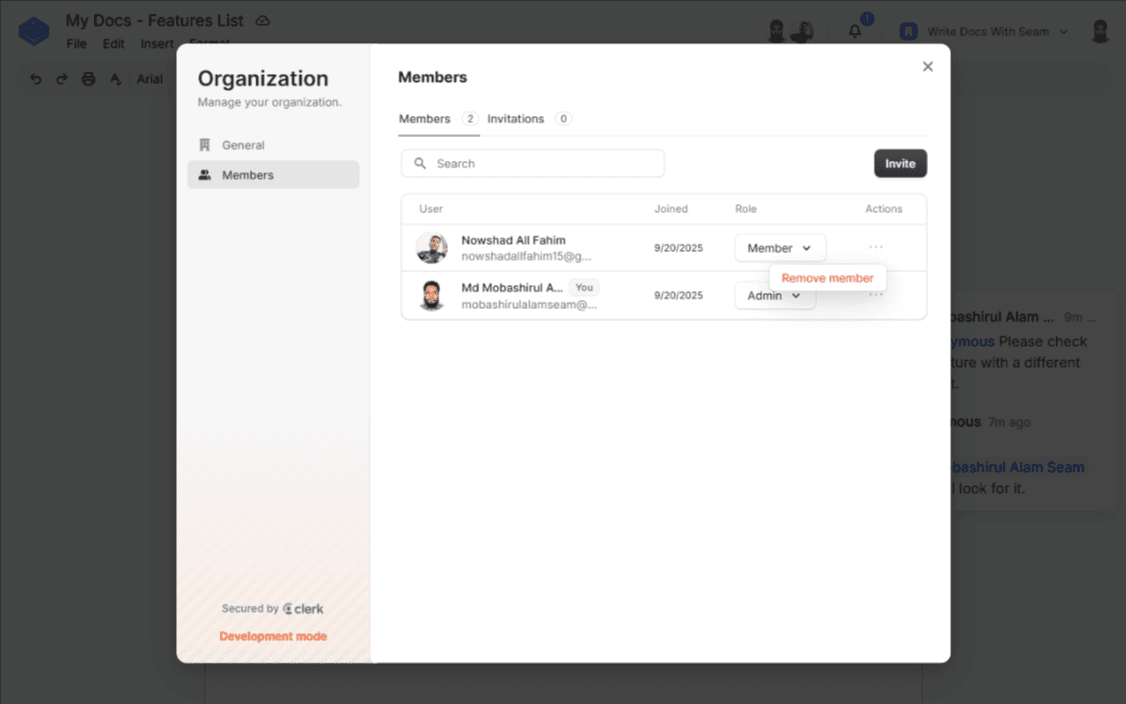
Task: Select Remove member from the menu
Action: (x=827, y=278)
